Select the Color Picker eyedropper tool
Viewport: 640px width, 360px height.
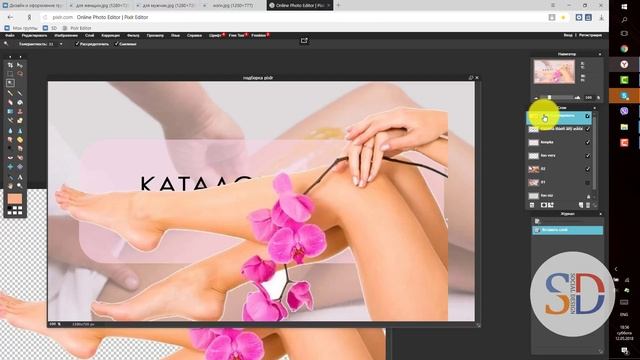click(10, 177)
